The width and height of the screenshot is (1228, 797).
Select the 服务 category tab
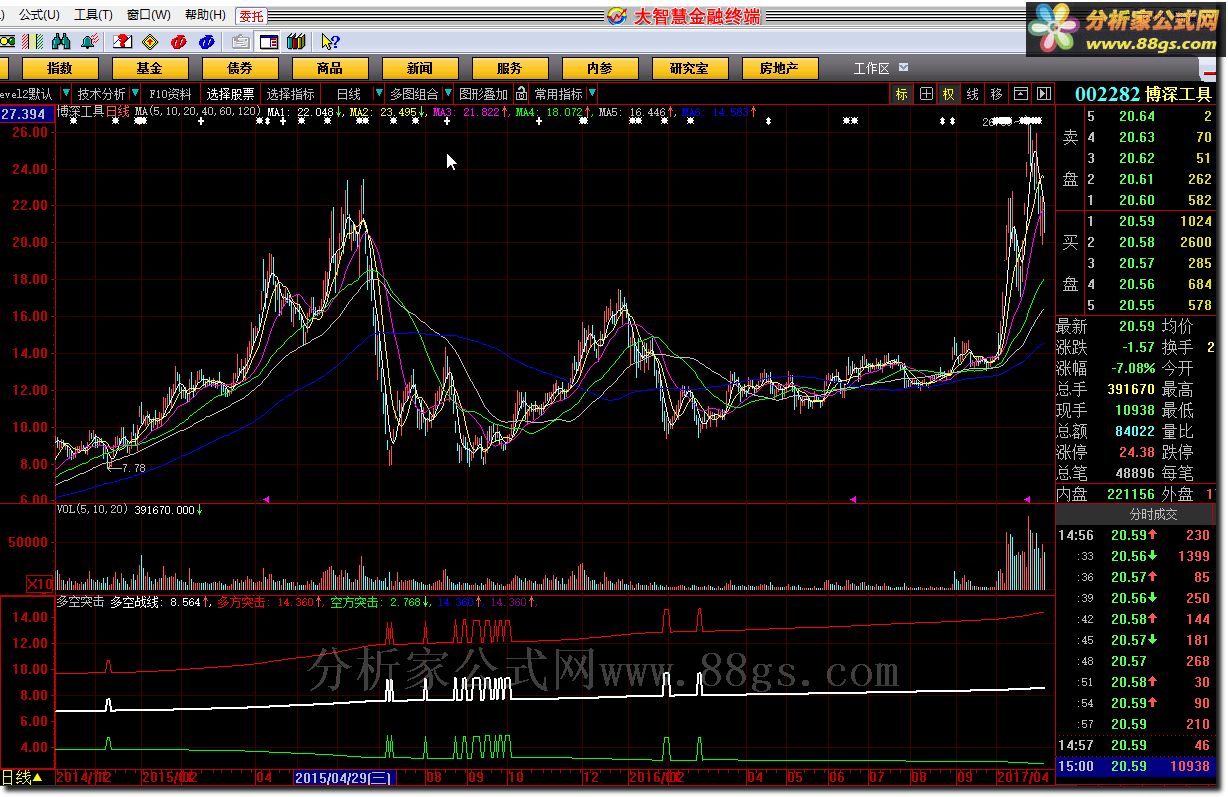[x=509, y=68]
